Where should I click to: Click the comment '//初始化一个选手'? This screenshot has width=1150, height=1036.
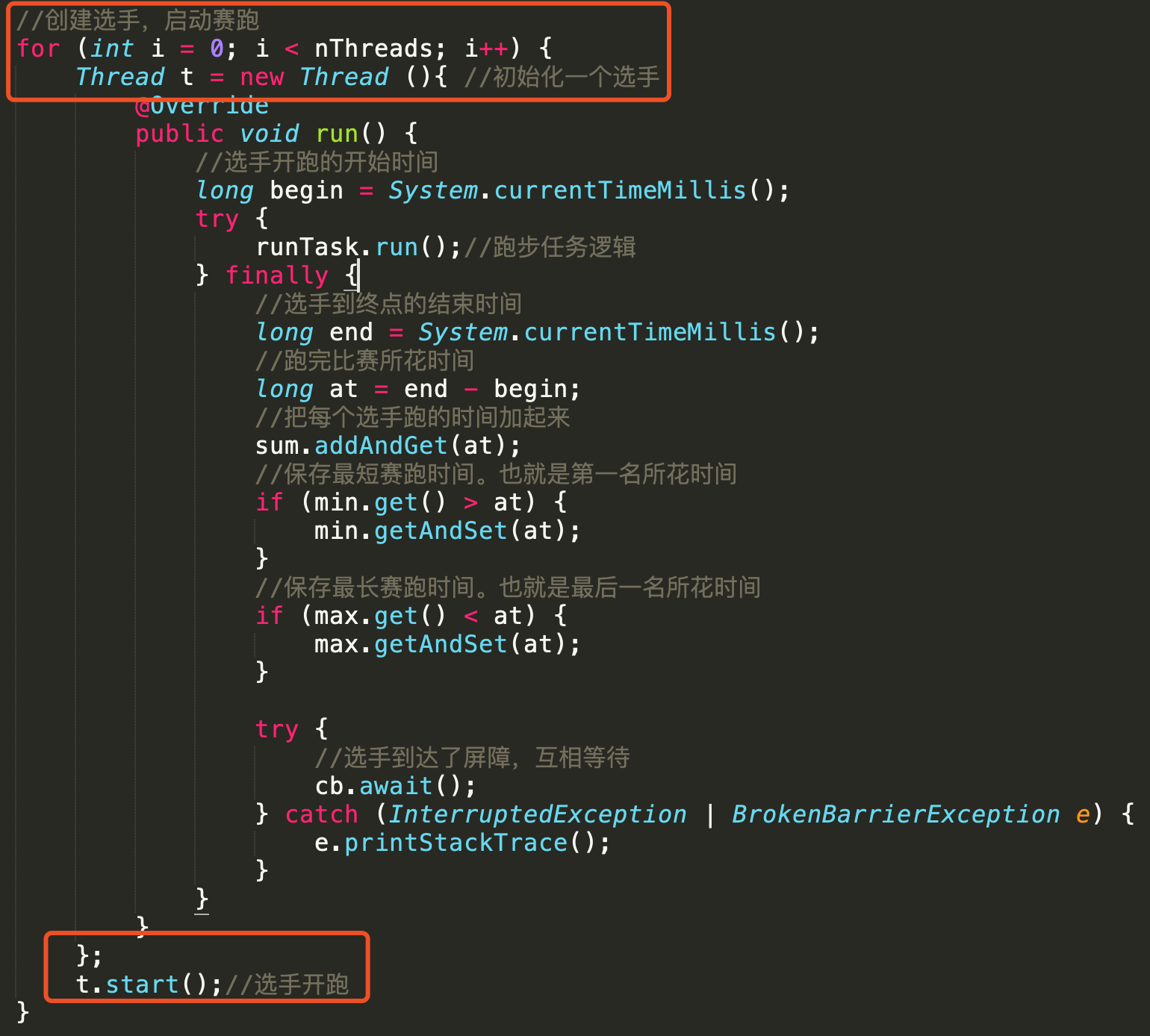[x=562, y=77]
